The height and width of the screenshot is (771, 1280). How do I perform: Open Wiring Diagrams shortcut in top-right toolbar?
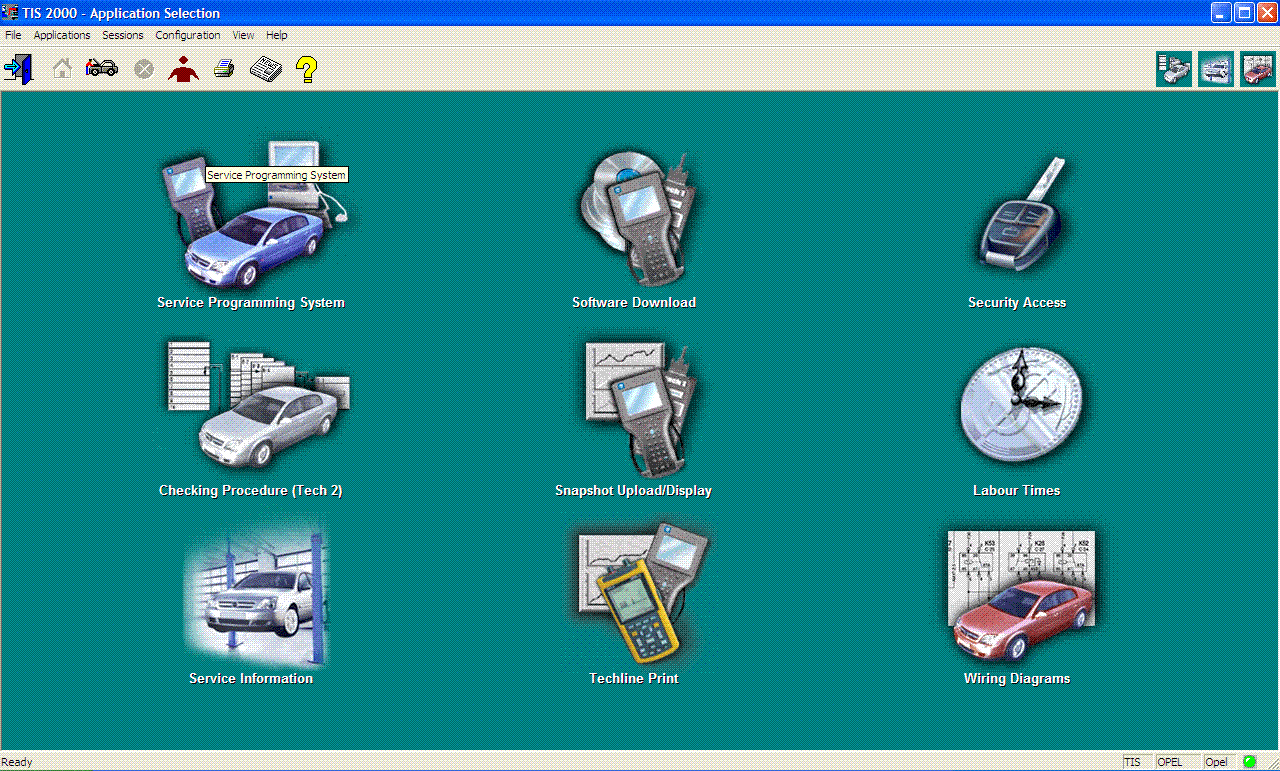coord(1258,69)
